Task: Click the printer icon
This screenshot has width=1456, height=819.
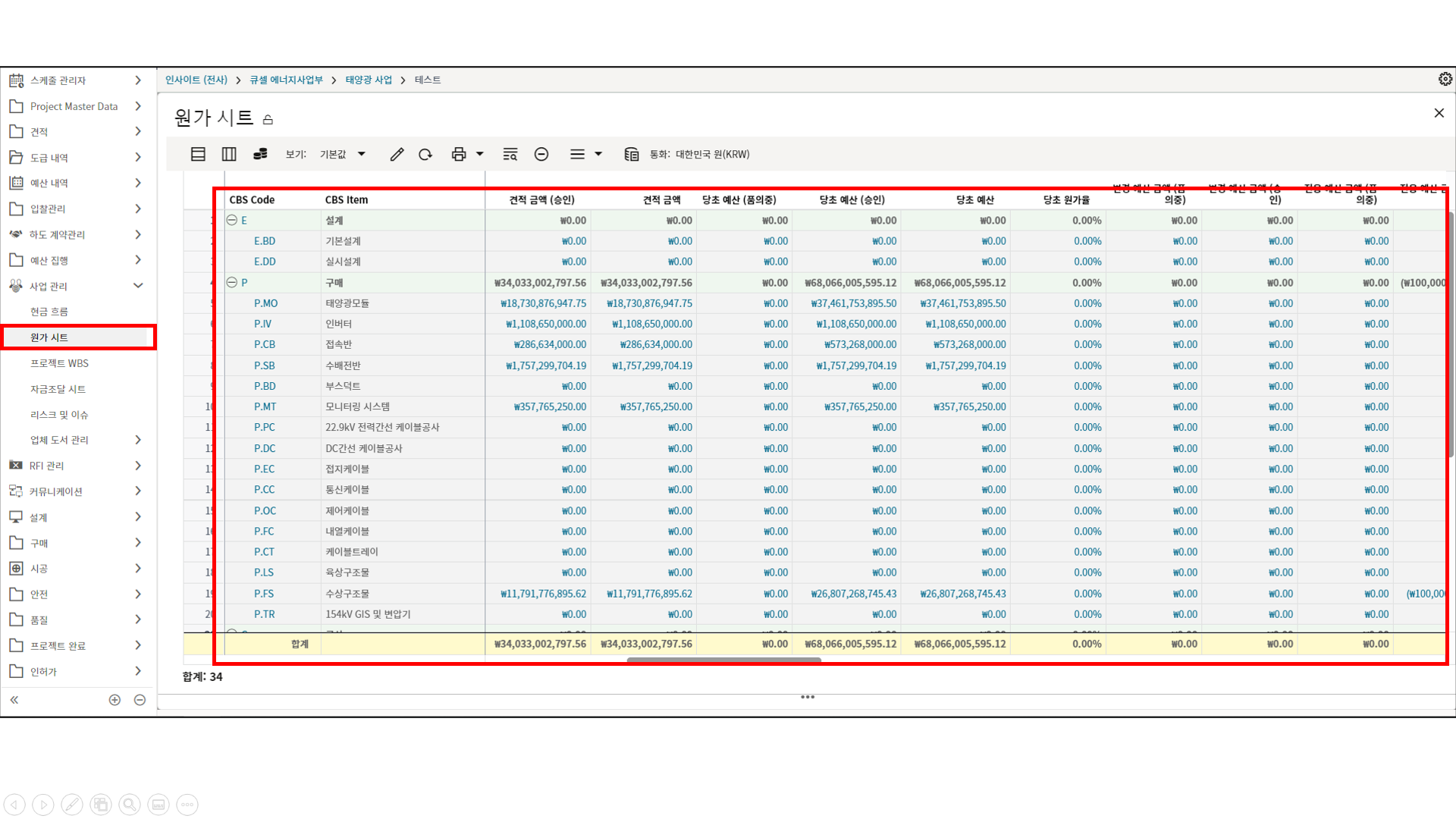Action: [x=459, y=154]
